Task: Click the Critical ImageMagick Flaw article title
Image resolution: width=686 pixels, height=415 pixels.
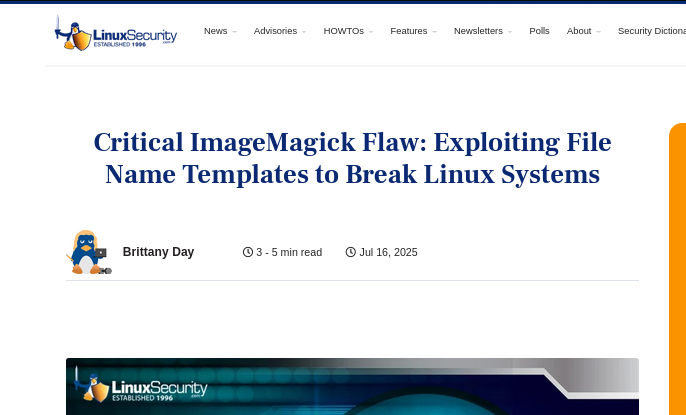Action: pos(352,158)
